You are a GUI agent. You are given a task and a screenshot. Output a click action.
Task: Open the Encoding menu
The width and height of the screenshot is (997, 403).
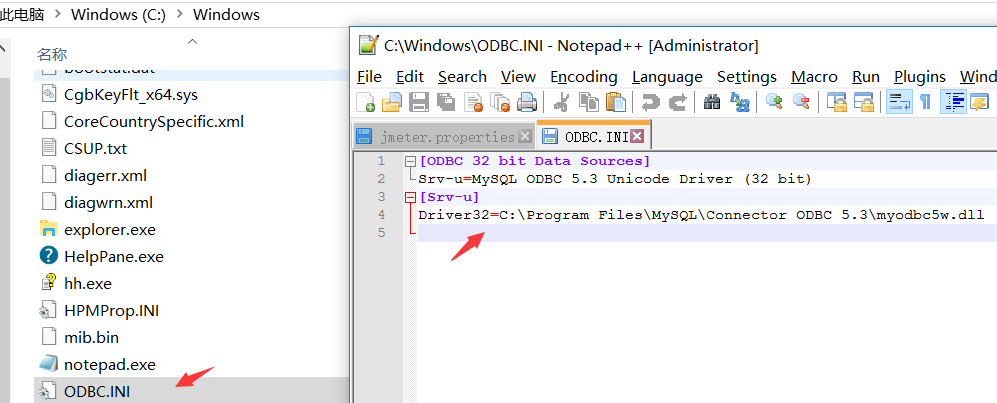(x=584, y=77)
